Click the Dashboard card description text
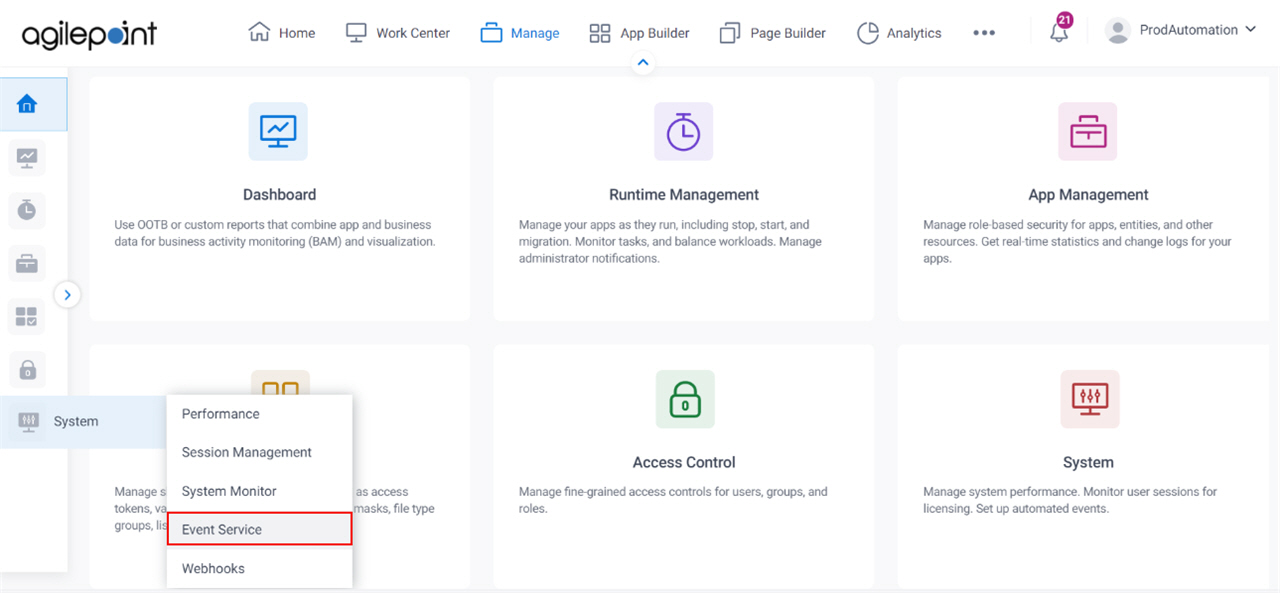The image size is (1280, 593). pyautogui.click(x=275, y=233)
